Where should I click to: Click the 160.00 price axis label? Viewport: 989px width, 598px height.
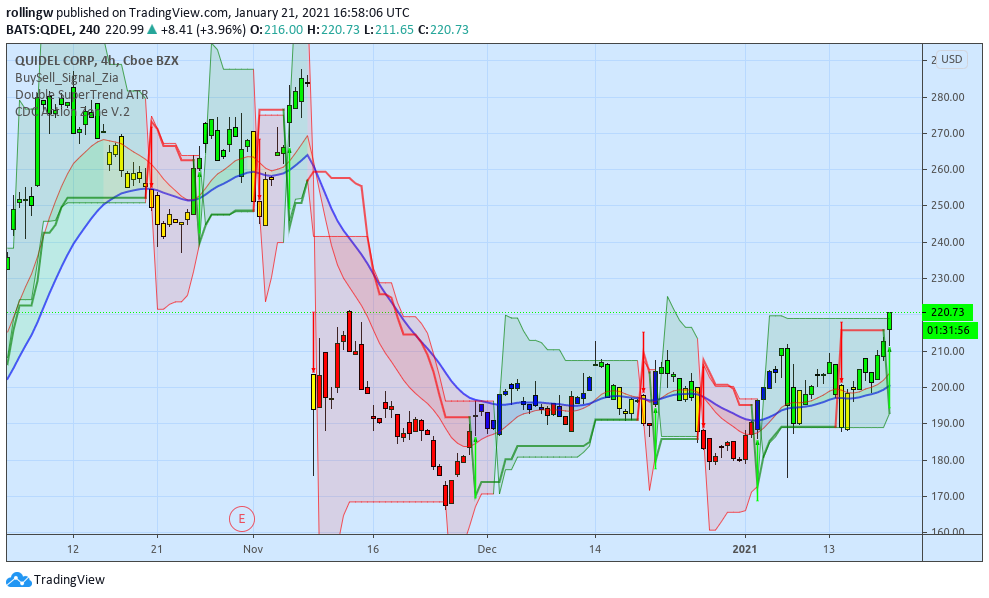click(947, 531)
